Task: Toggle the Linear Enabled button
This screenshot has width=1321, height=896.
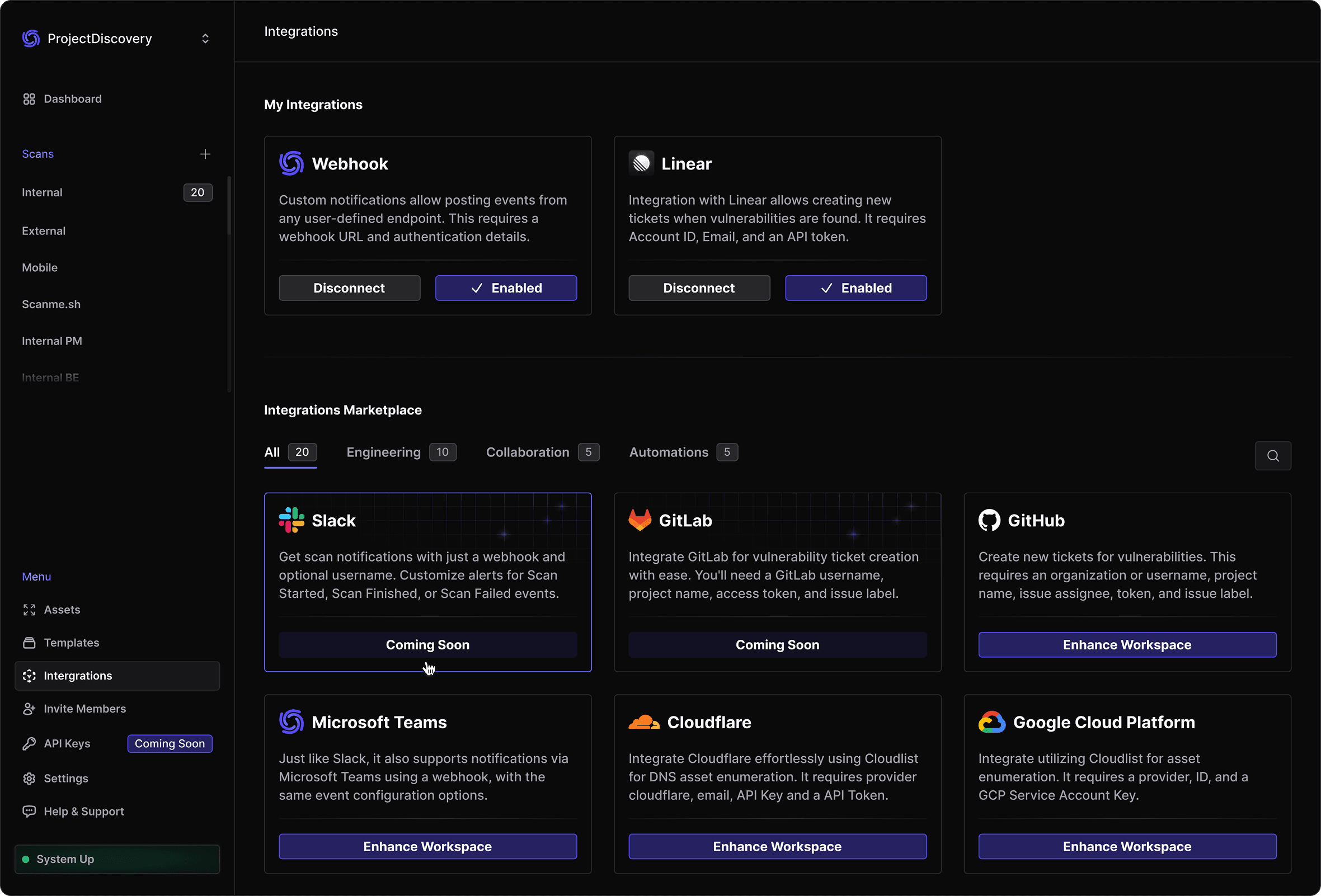Action: [856, 288]
